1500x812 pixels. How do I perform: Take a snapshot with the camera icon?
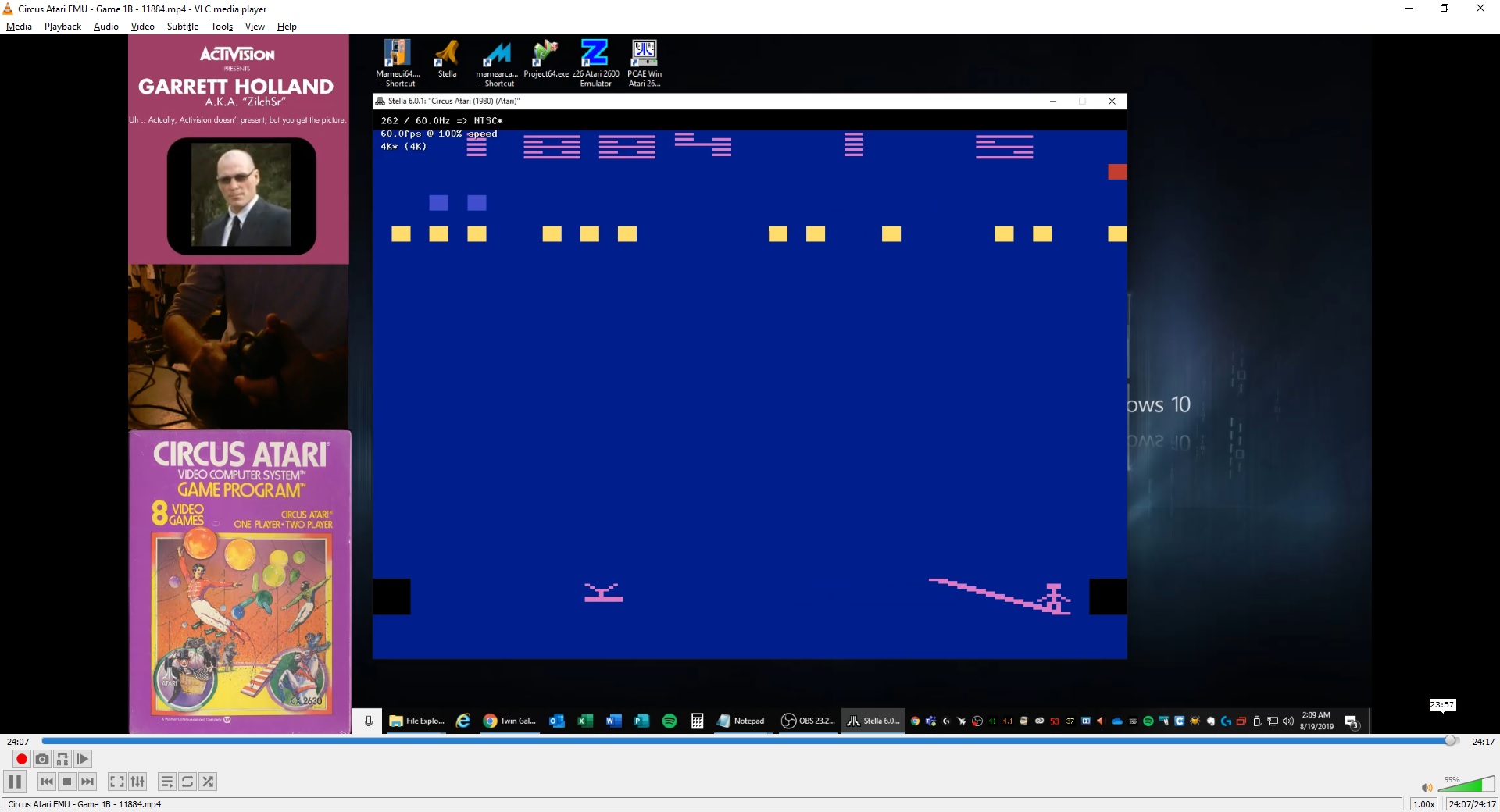point(42,759)
